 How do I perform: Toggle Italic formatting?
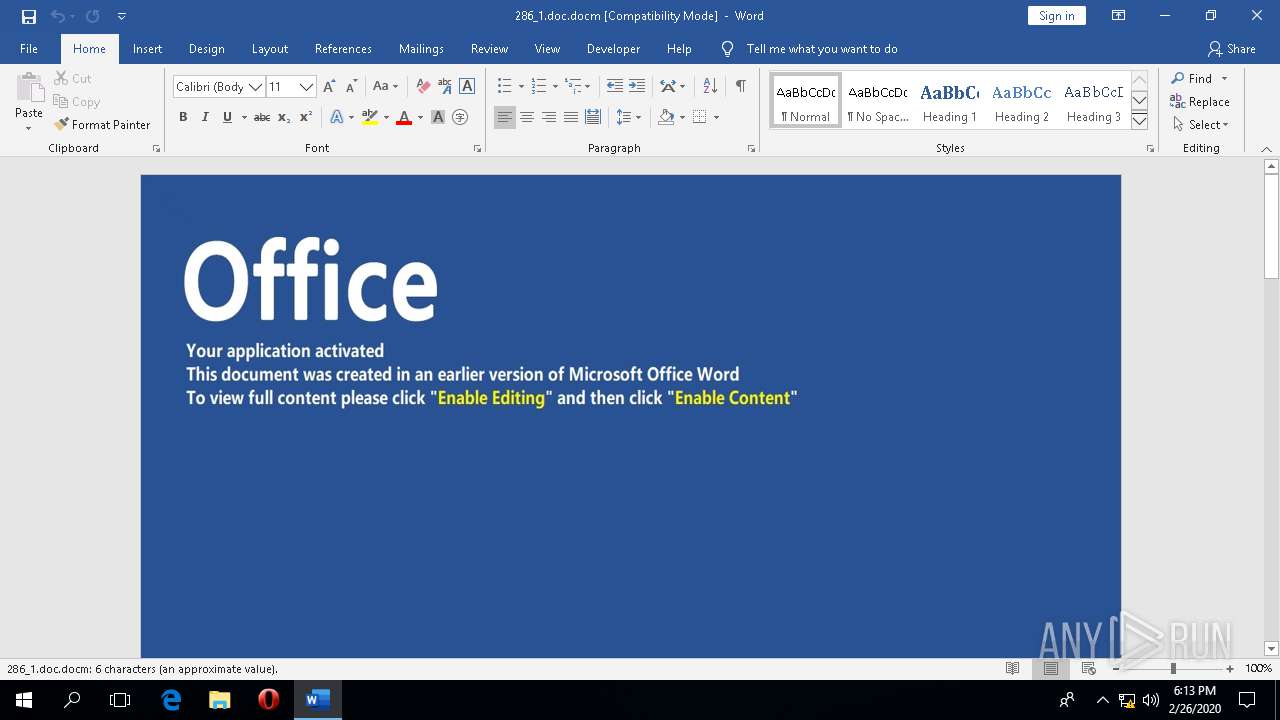tap(205, 117)
